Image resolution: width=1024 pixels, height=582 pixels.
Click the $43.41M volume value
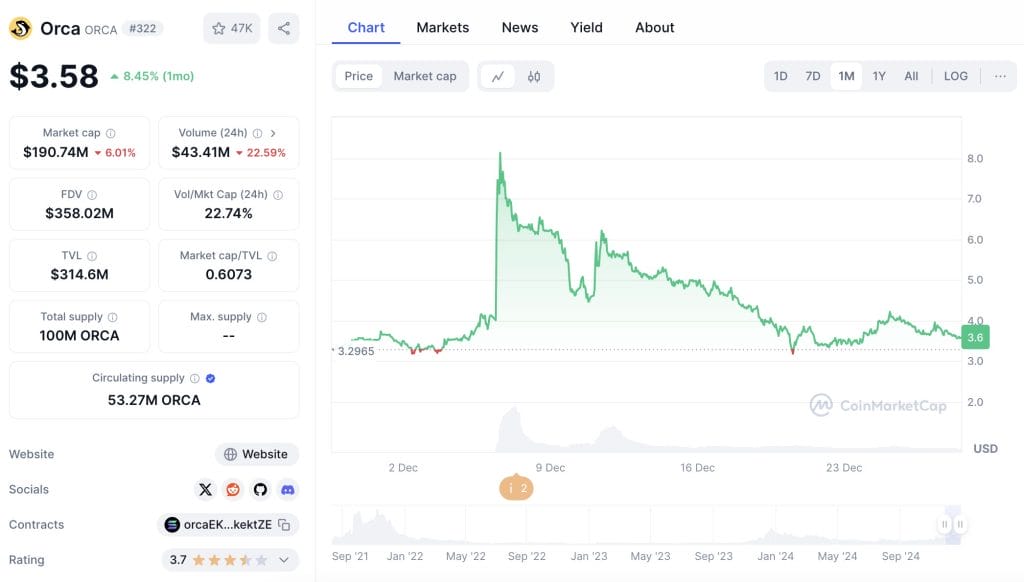(200, 152)
